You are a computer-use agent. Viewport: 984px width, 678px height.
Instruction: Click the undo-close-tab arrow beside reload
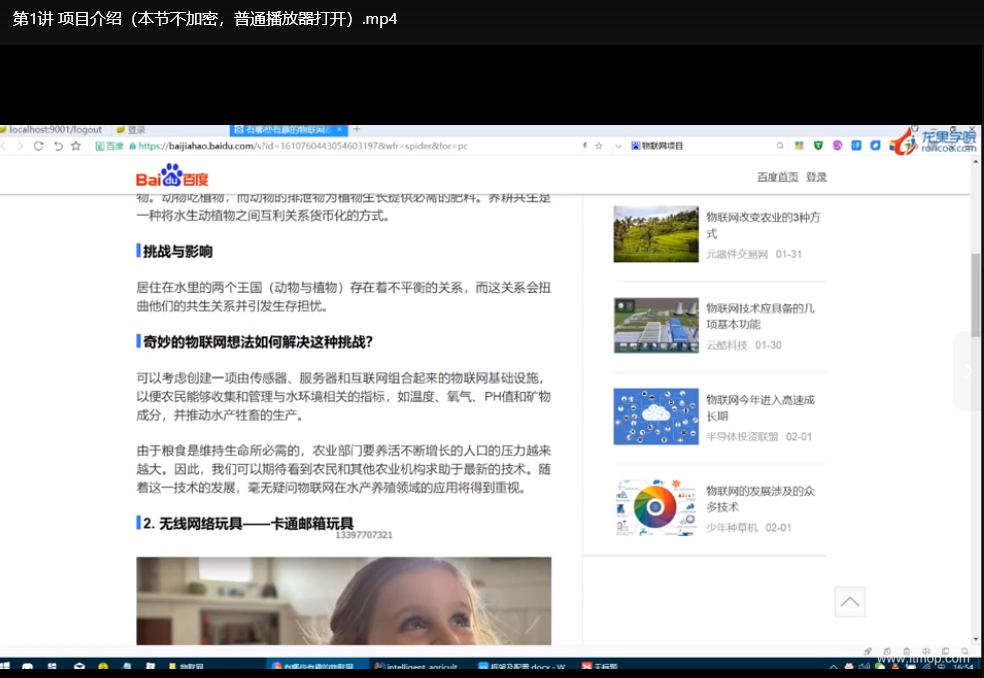click(x=58, y=146)
